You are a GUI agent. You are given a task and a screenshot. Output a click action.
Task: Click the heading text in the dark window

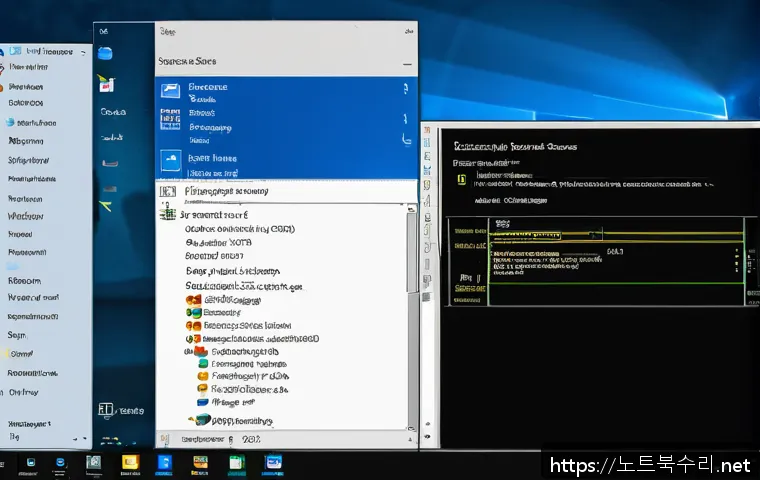(515, 146)
